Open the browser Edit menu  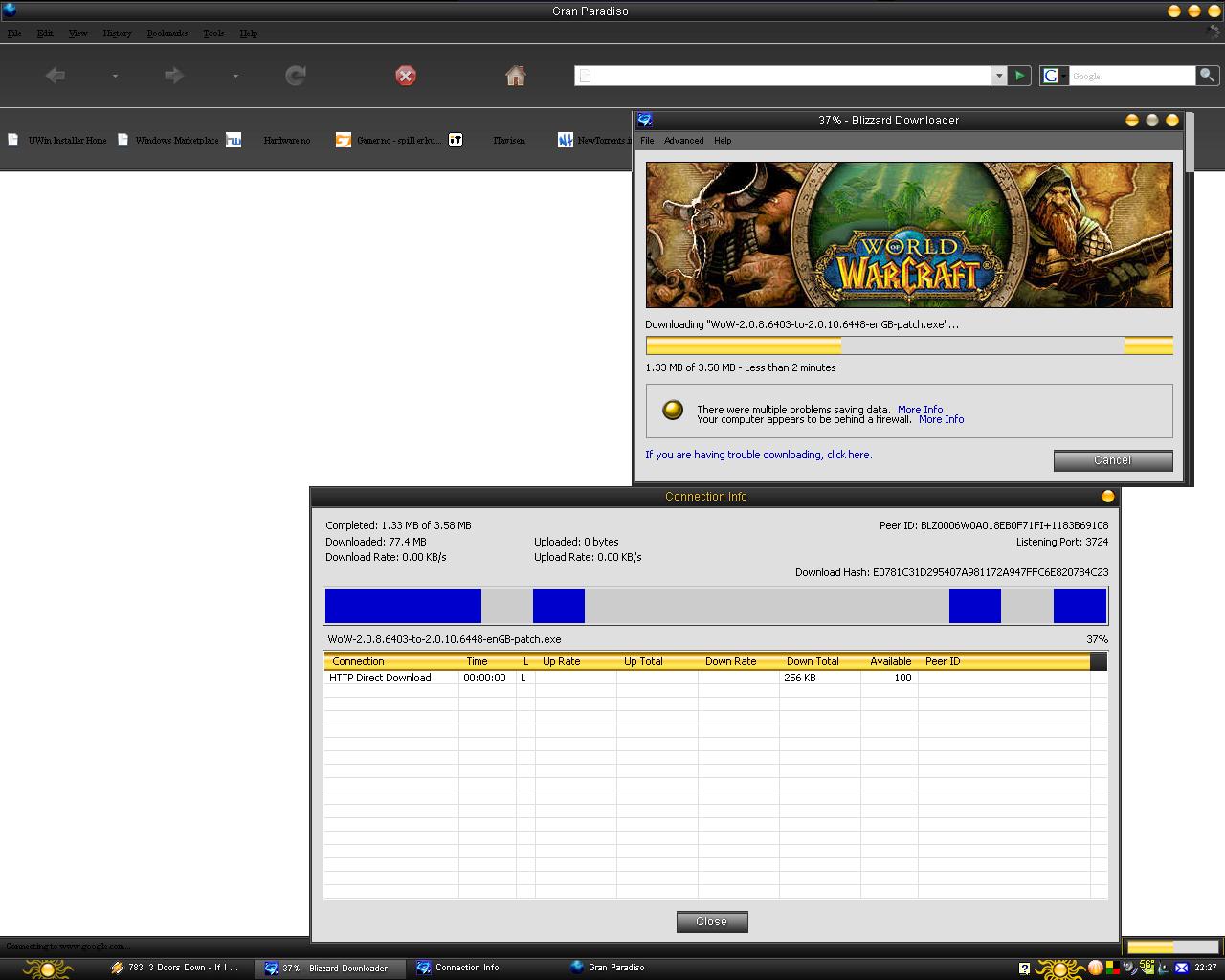[45, 33]
